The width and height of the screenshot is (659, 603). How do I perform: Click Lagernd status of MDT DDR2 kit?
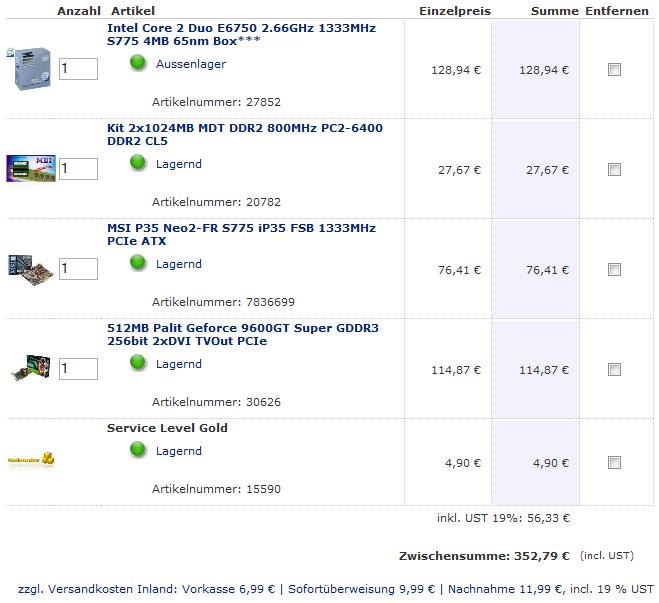coord(179,164)
